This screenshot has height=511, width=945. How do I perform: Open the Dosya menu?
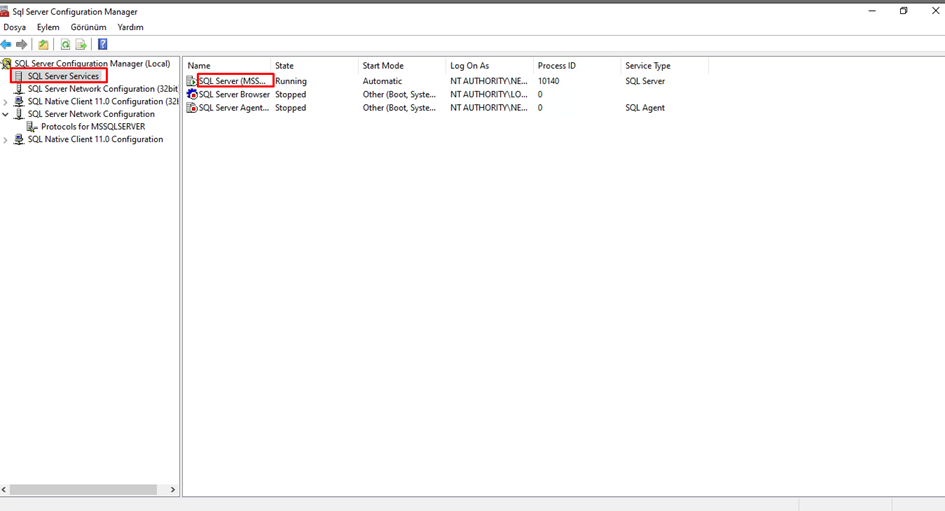click(14, 27)
